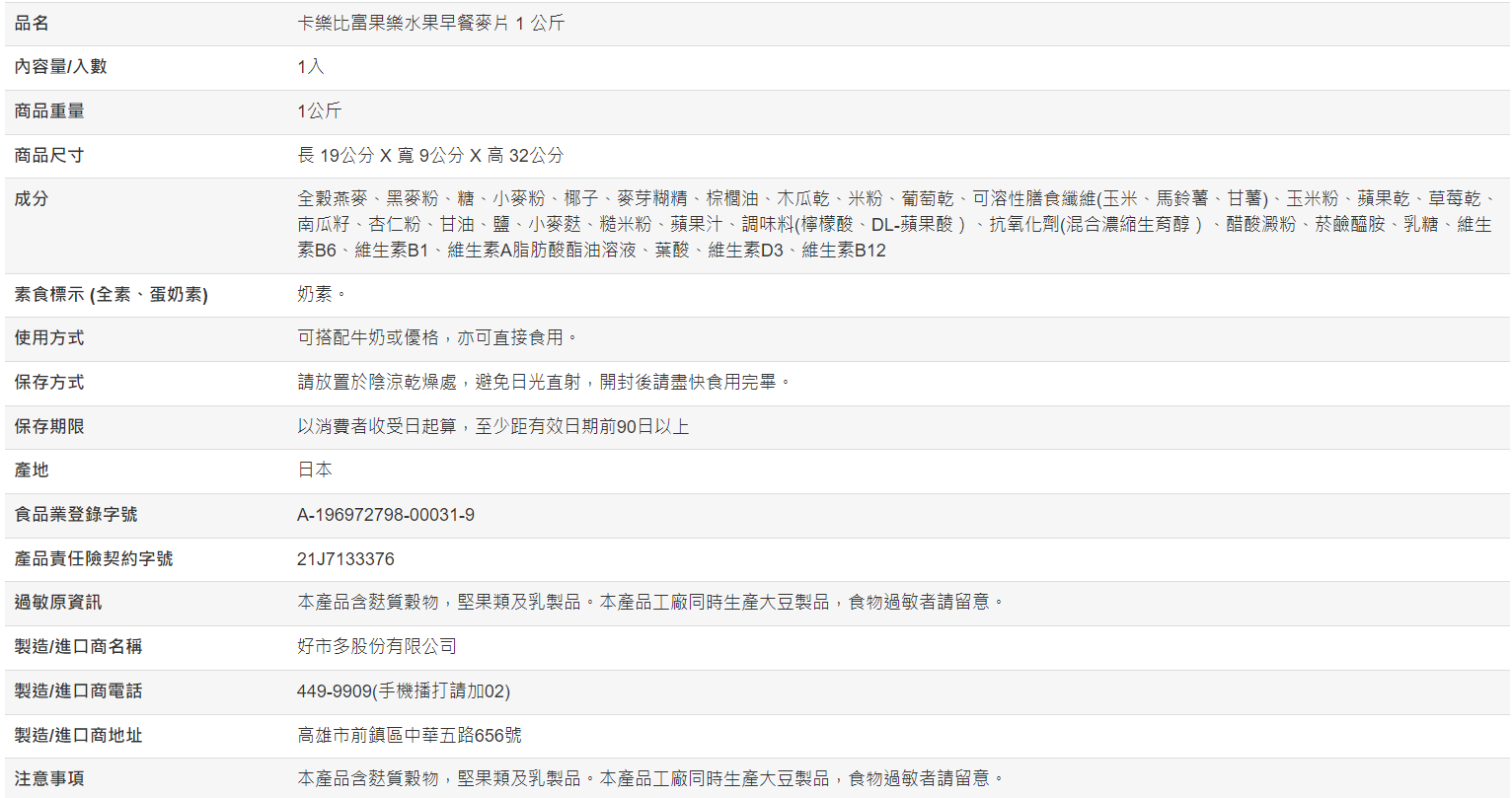Click the 1公斤 product weight value

(x=320, y=110)
